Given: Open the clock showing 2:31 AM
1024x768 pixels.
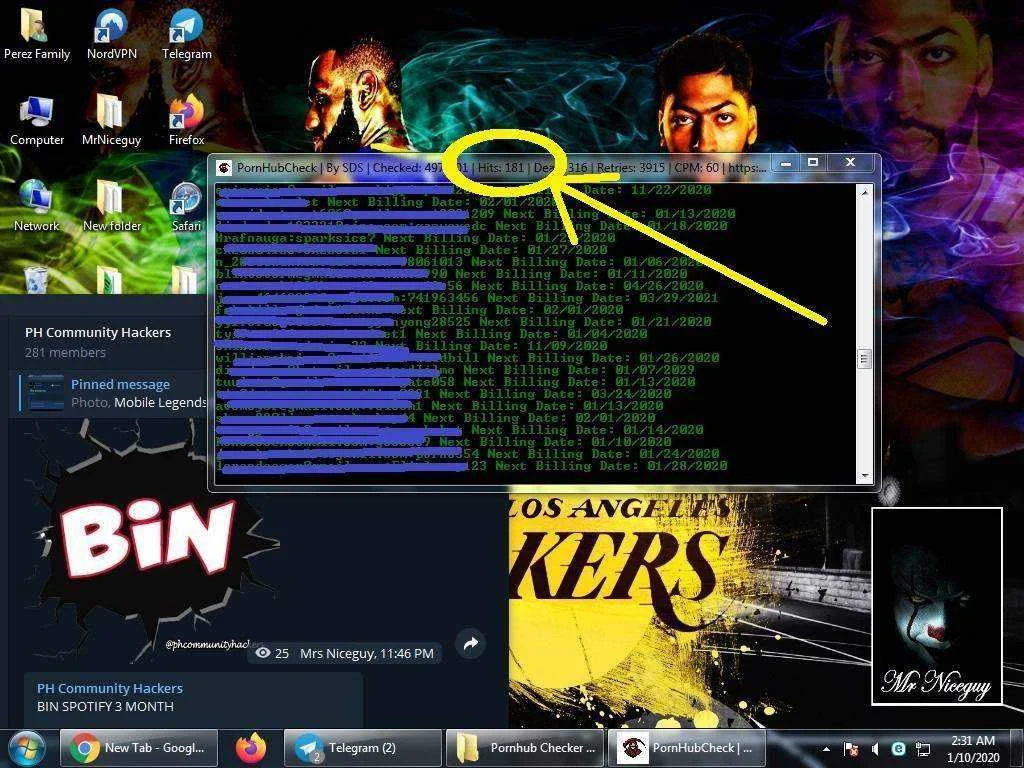Looking at the screenshot, I should [973, 749].
